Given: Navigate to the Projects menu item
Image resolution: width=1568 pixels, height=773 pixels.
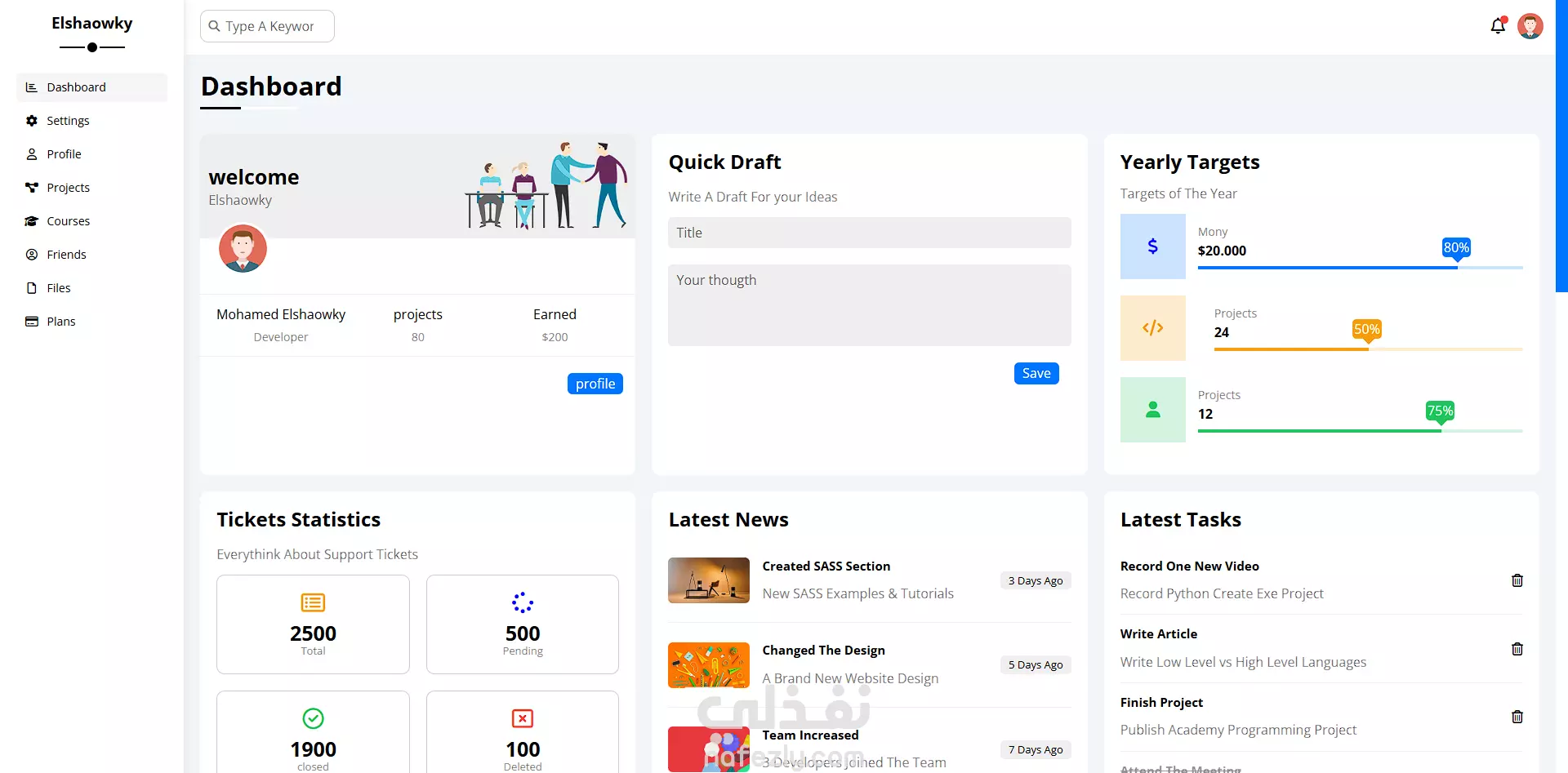Looking at the screenshot, I should click(x=91, y=188).
